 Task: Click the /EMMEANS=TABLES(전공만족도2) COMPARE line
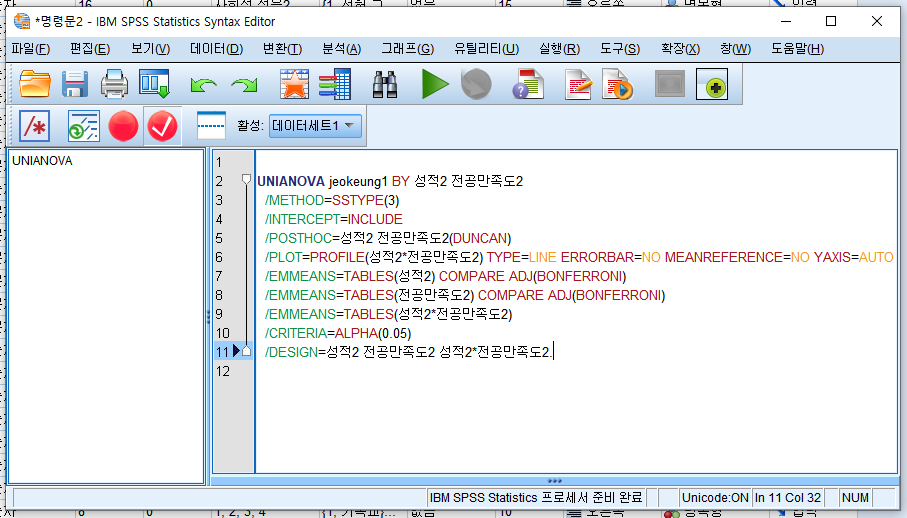(465, 295)
